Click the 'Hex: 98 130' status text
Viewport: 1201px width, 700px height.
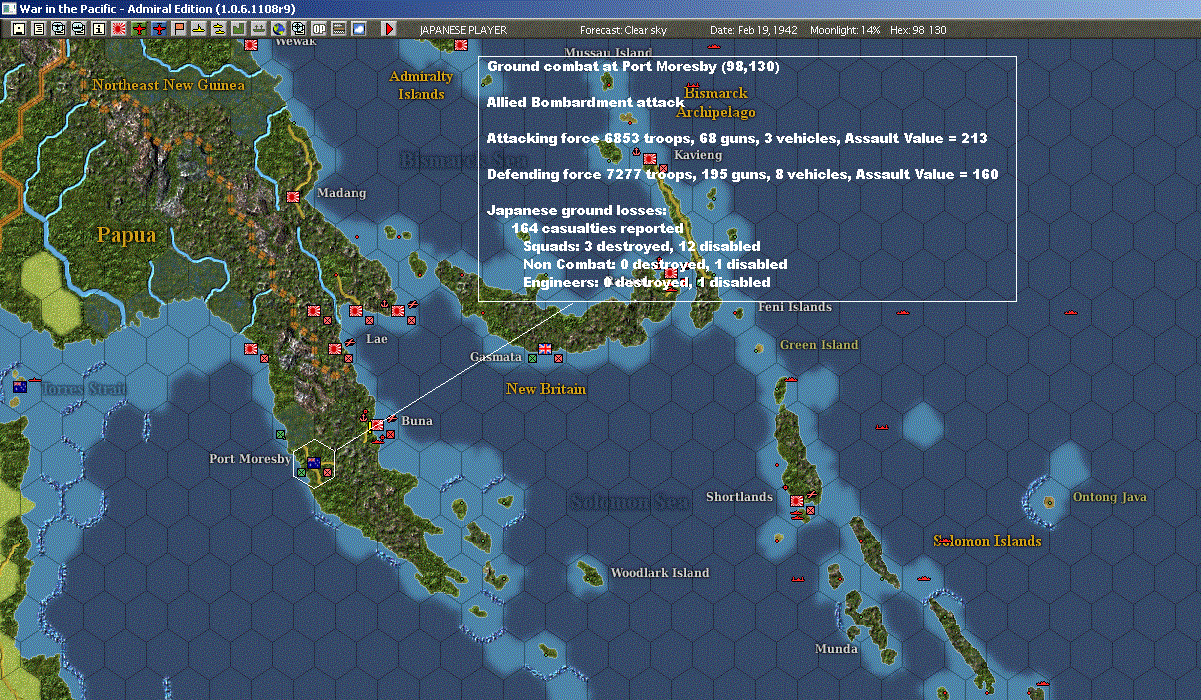(x=916, y=30)
